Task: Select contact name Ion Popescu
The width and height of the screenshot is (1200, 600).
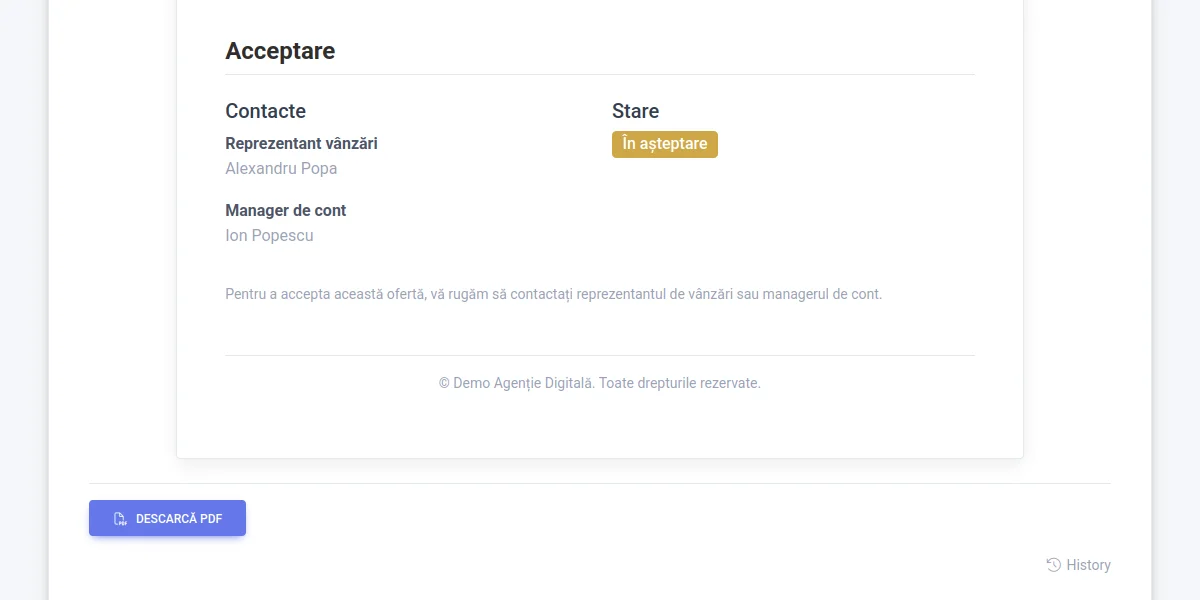Action: (269, 235)
